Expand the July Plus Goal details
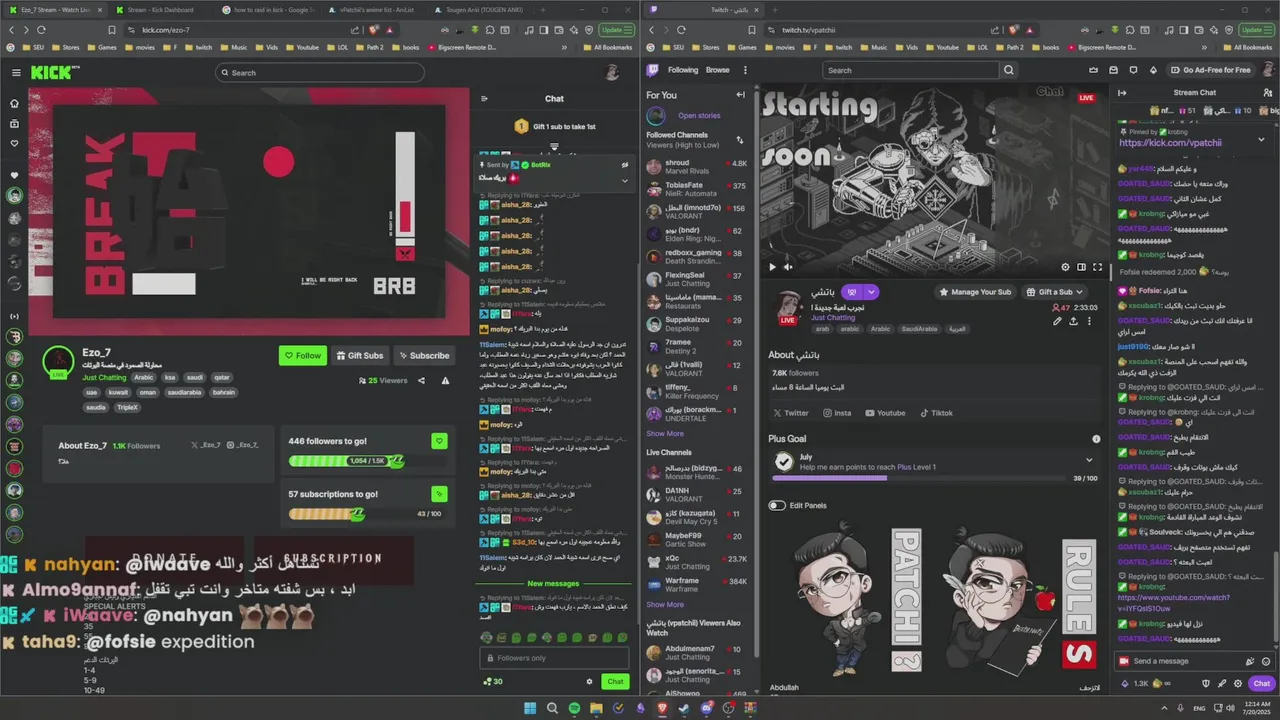 1089,460
